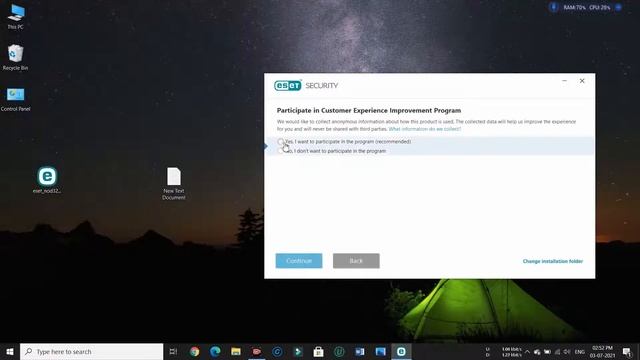Open Recycle Bin desktop icon

[16, 57]
